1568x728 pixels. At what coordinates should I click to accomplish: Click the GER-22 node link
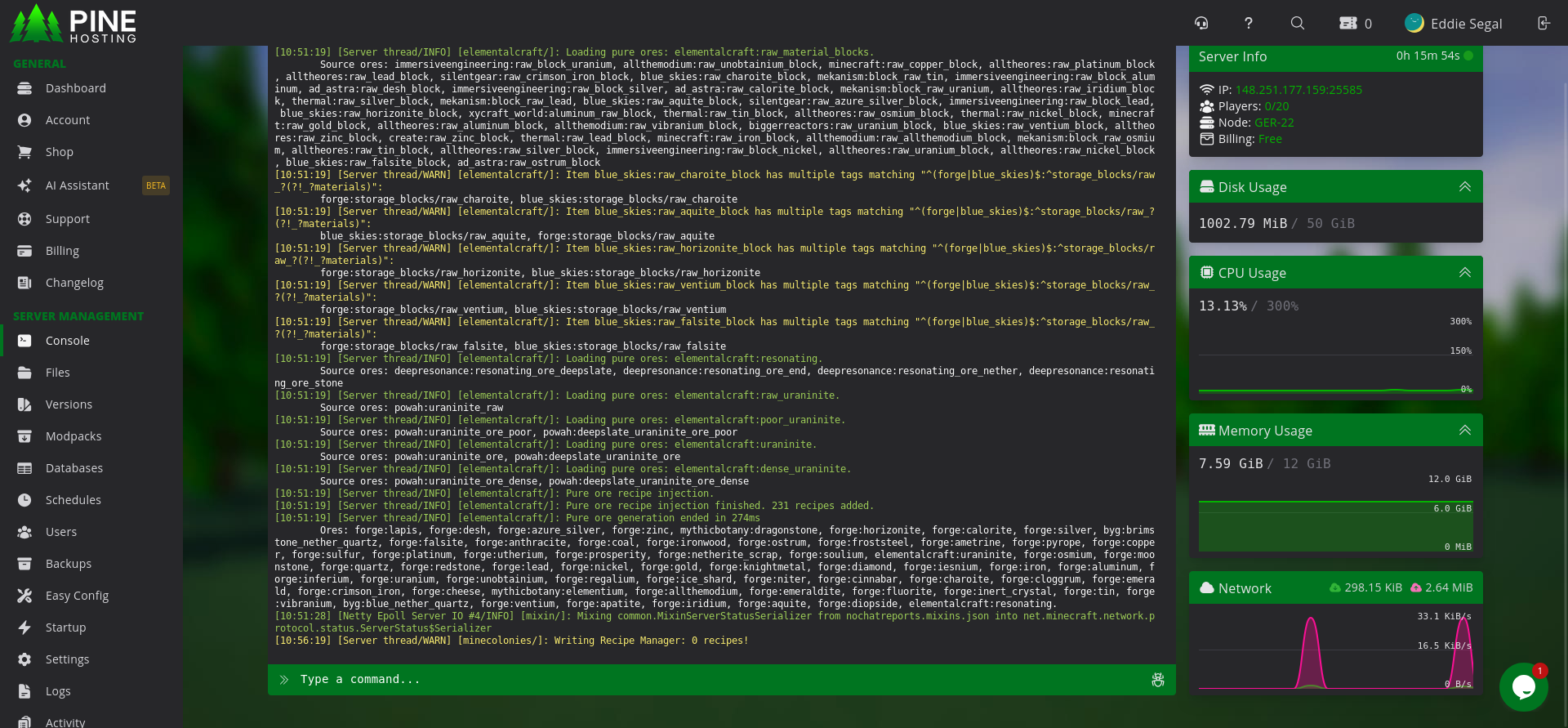[x=1274, y=123]
